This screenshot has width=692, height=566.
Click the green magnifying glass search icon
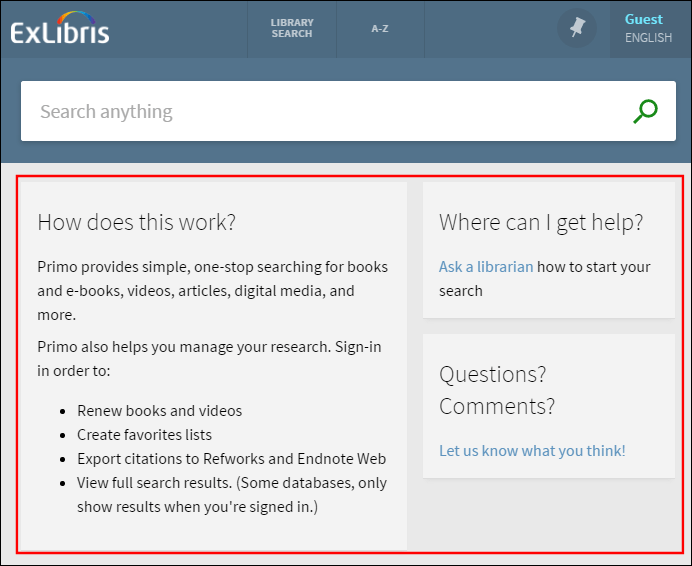pos(645,111)
